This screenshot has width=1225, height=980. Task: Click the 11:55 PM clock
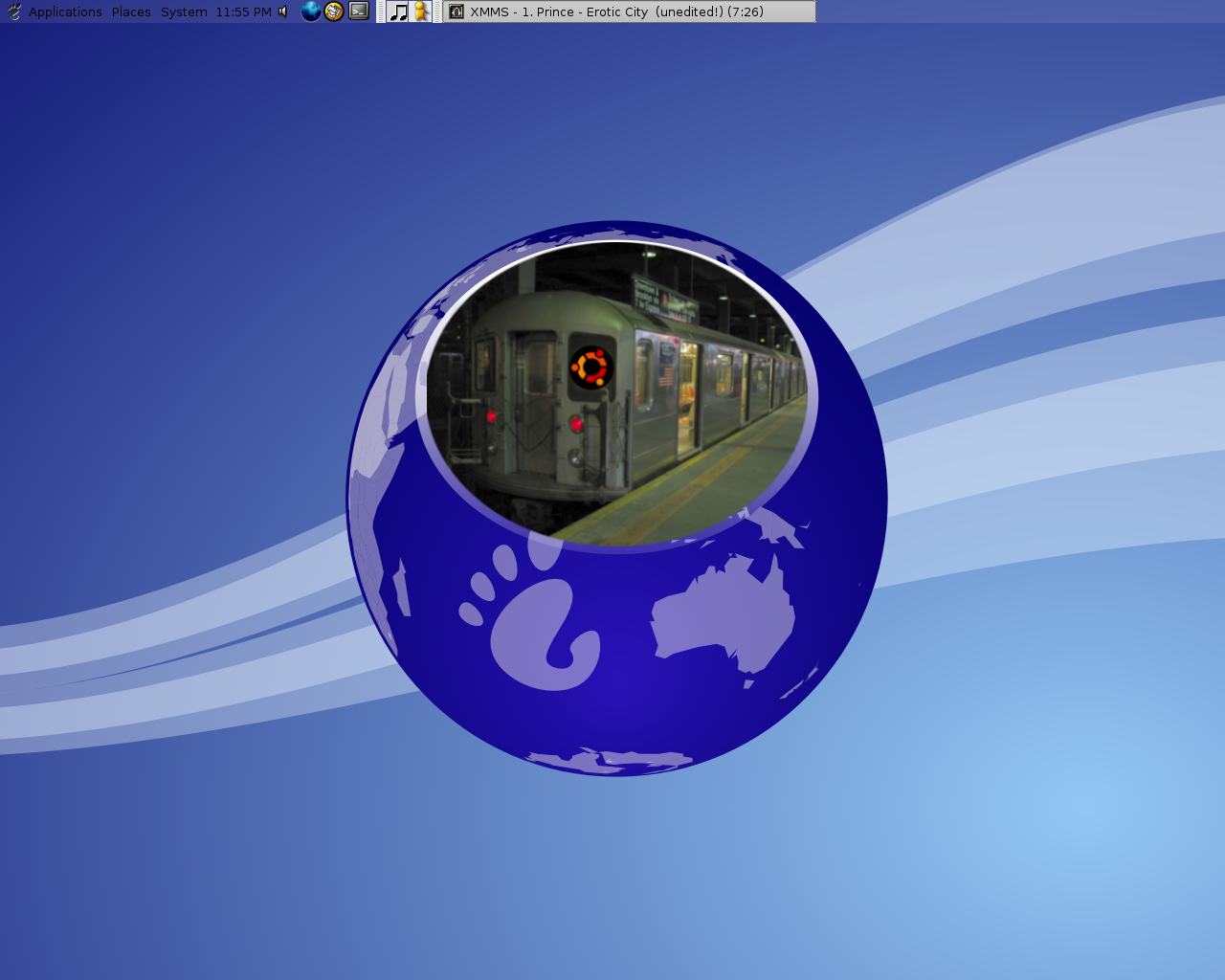click(243, 11)
